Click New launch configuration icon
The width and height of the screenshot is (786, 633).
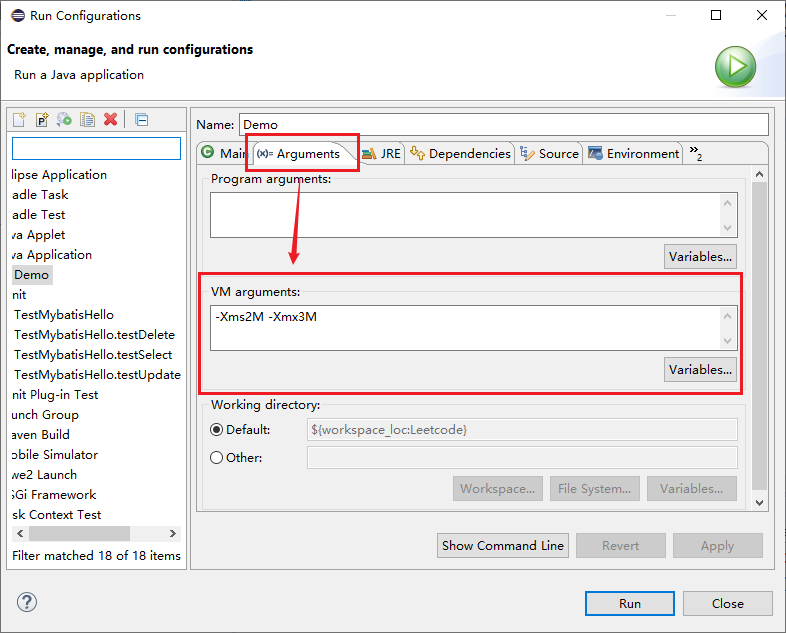coord(19,120)
